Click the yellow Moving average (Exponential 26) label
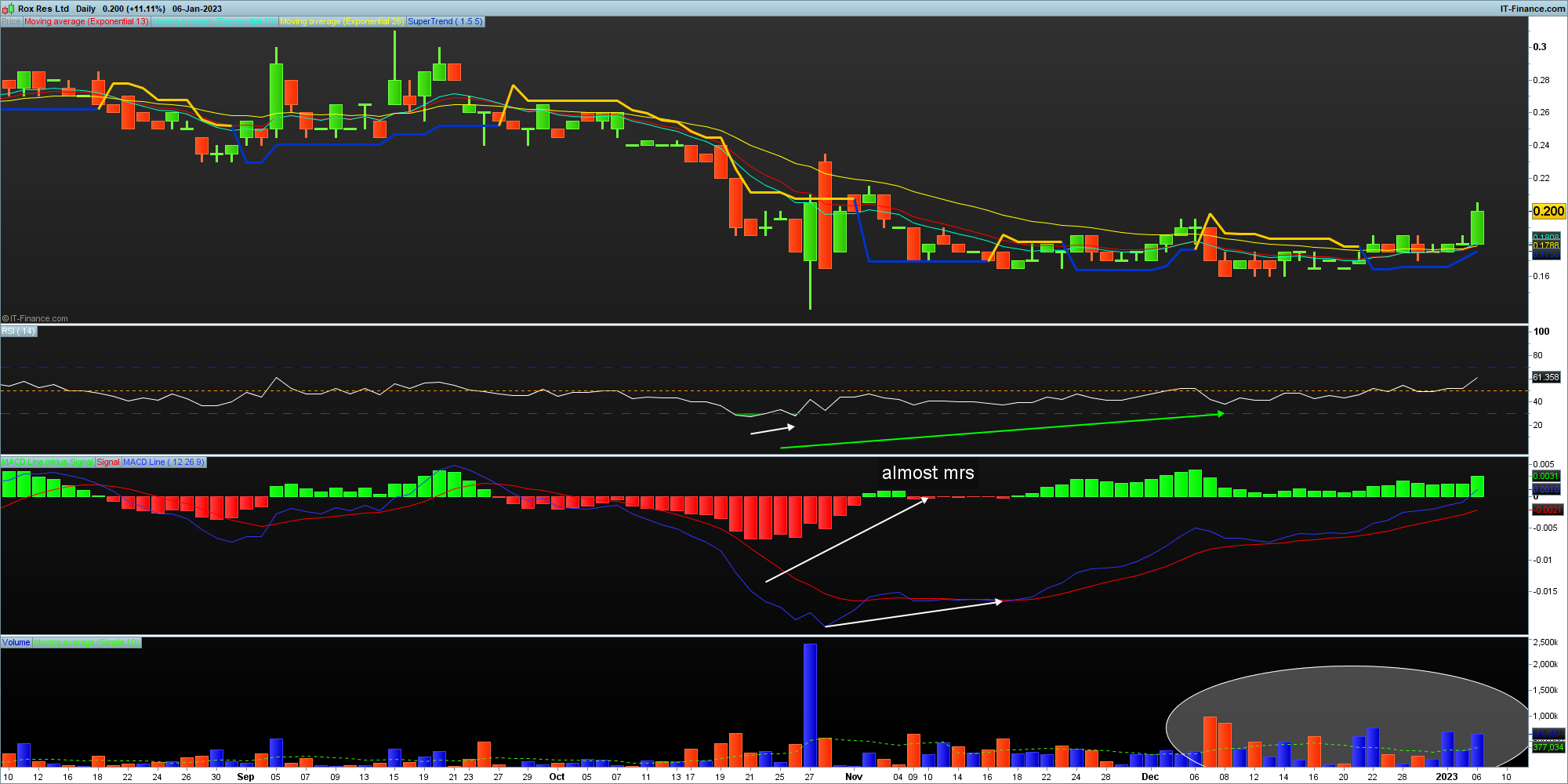 coord(341,22)
